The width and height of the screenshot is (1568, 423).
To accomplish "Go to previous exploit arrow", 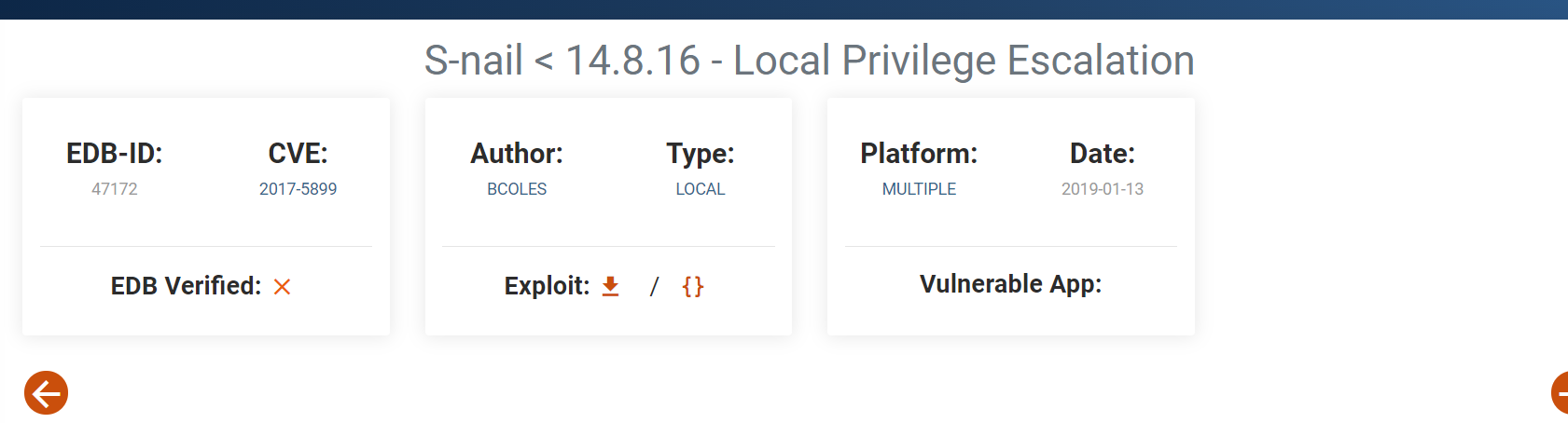I will [x=46, y=393].
